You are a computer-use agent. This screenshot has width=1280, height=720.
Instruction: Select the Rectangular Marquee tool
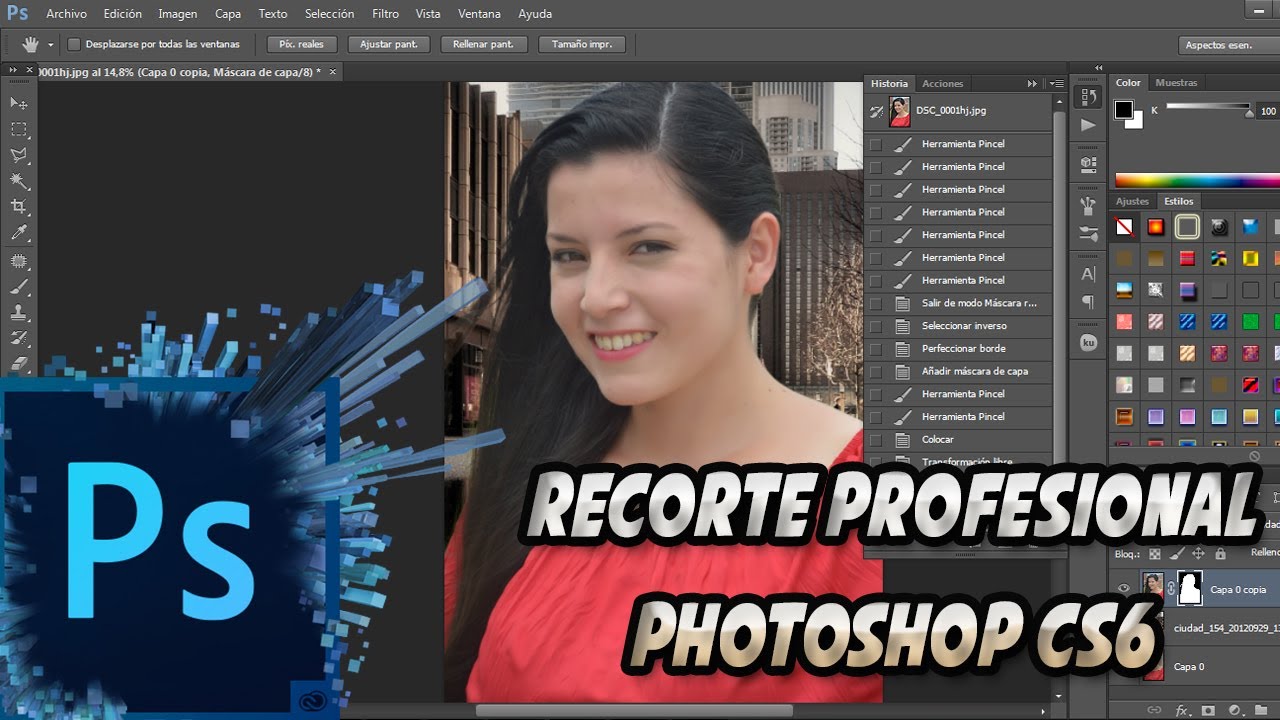(x=19, y=129)
